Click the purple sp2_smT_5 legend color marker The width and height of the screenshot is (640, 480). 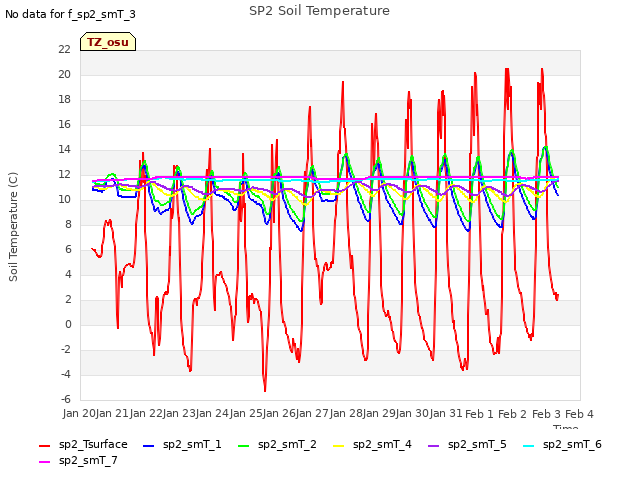434,446
